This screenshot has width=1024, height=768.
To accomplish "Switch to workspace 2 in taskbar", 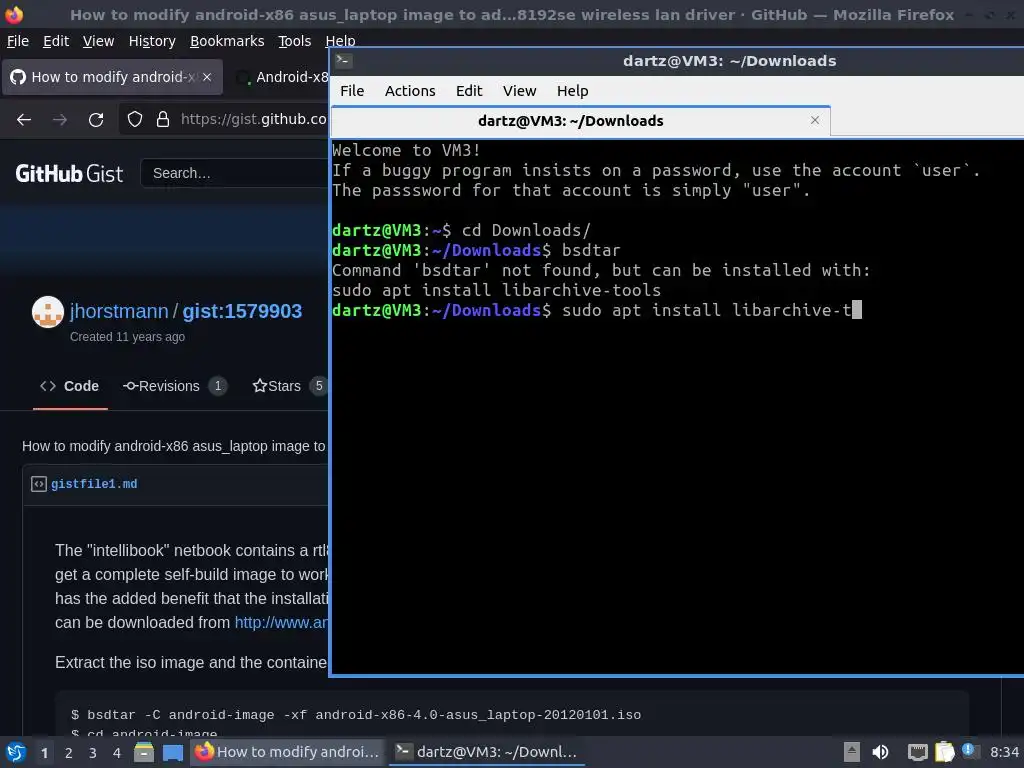I will point(69,753).
